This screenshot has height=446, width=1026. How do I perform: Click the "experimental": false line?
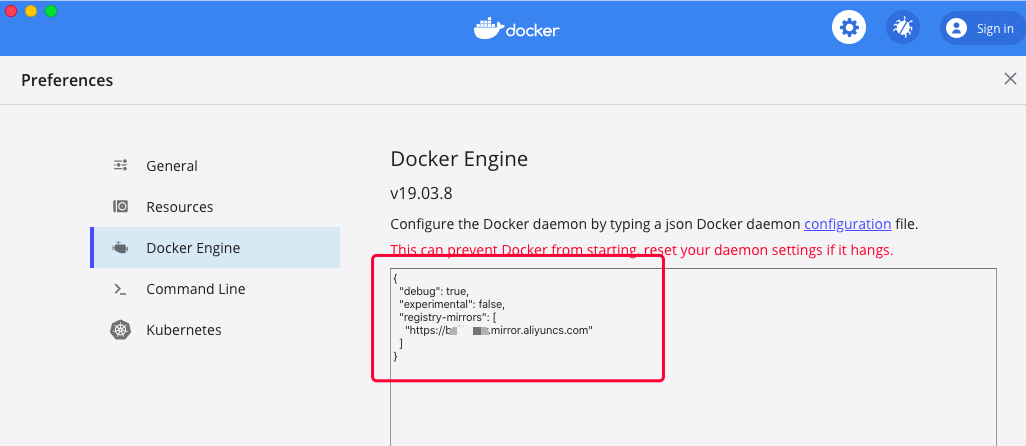pyautogui.click(x=452, y=305)
